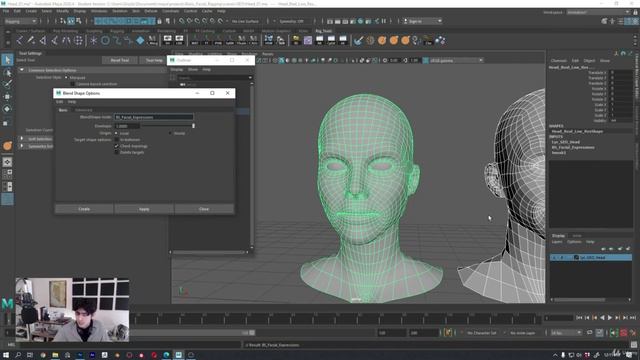Viewport: 640px width, 360px height.
Task: Click Close in Blend Shape Options
Action: tap(204, 209)
